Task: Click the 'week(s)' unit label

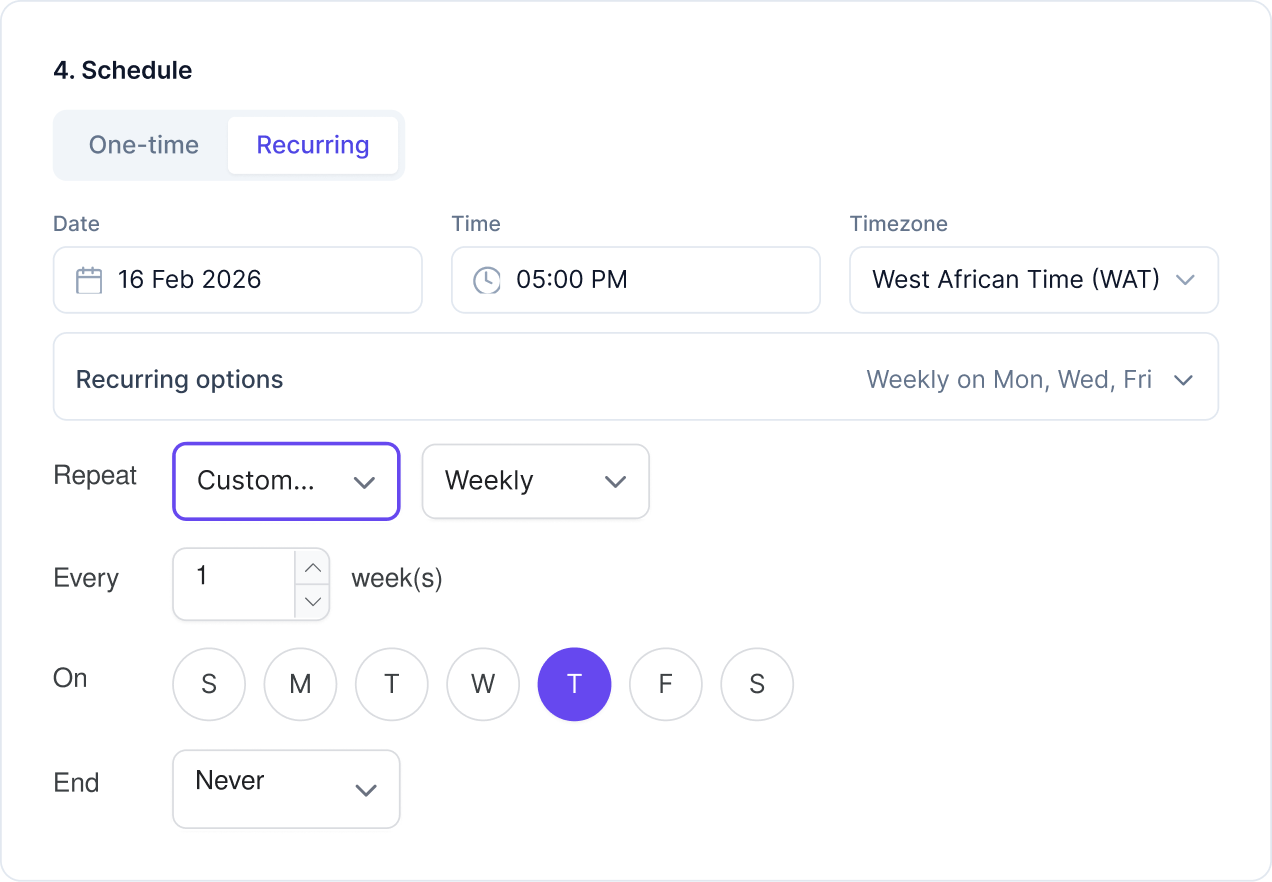Action: coord(397,578)
